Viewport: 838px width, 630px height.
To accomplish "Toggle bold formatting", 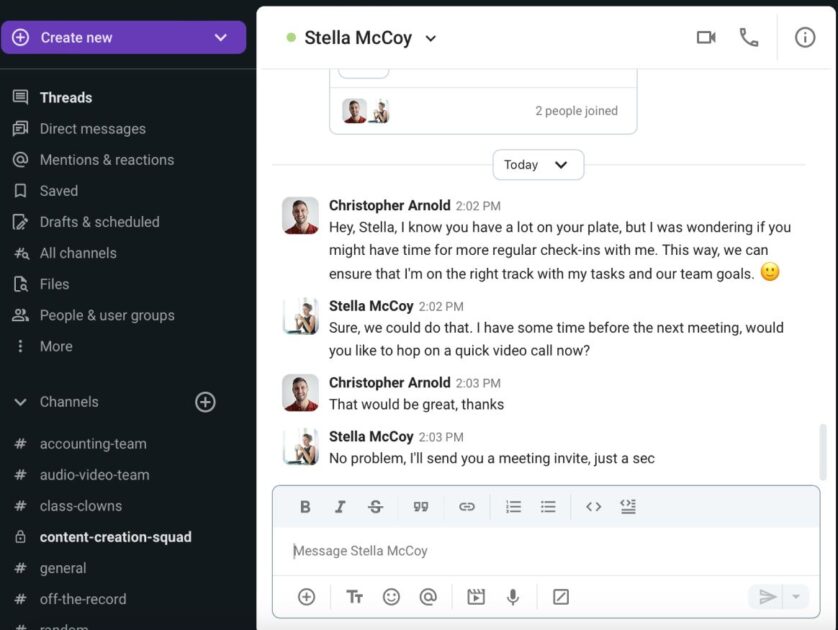I will [305, 507].
